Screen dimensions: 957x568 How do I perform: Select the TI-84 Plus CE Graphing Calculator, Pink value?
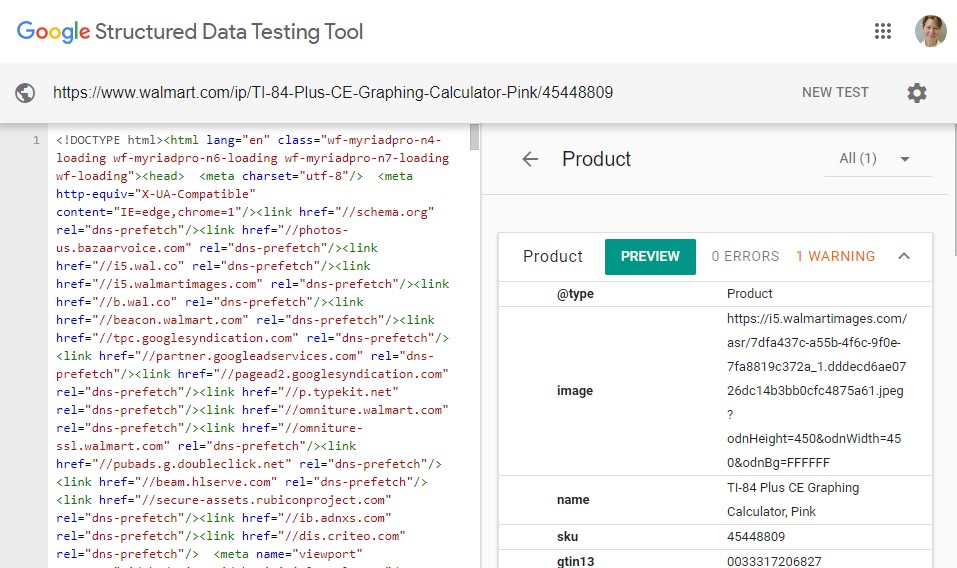(x=793, y=500)
